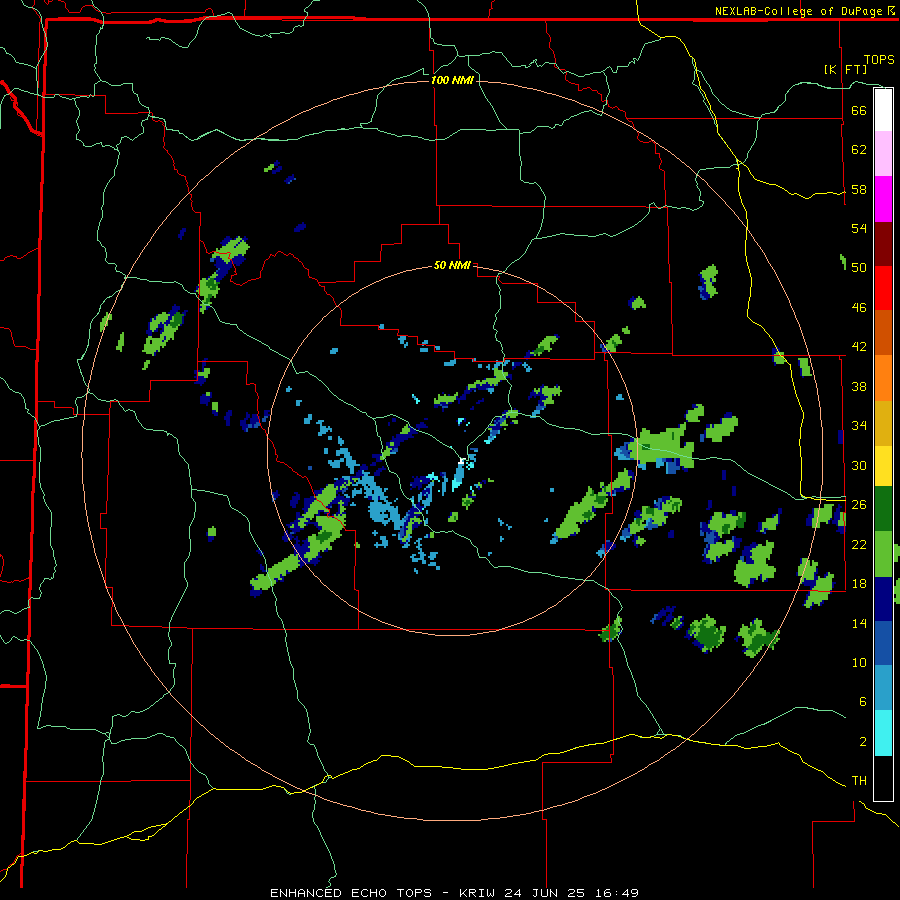The image size is (900, 900).
Task: Select the legend value 46
Action: click(x=859, y=308)
